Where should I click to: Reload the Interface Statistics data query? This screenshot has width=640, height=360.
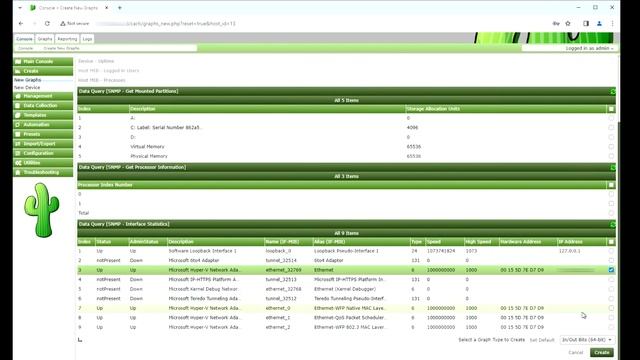(613, 224)
